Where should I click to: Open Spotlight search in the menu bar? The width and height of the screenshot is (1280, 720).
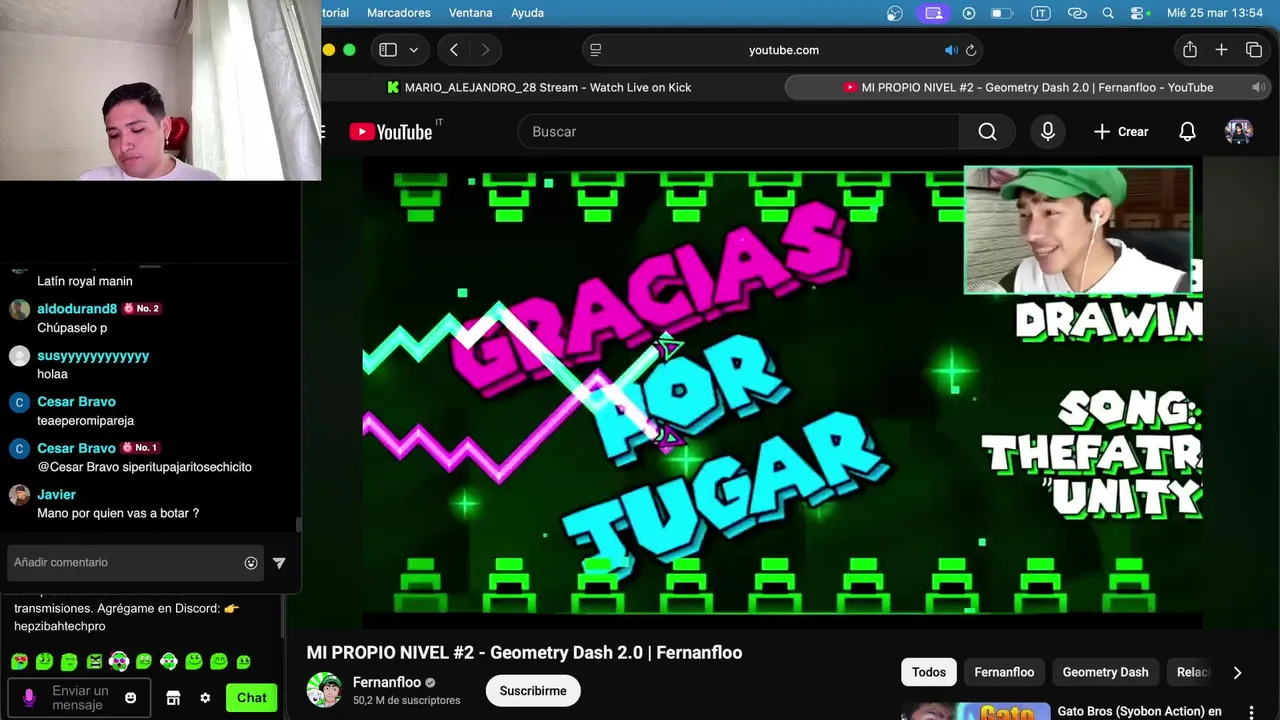point(1108,13)
